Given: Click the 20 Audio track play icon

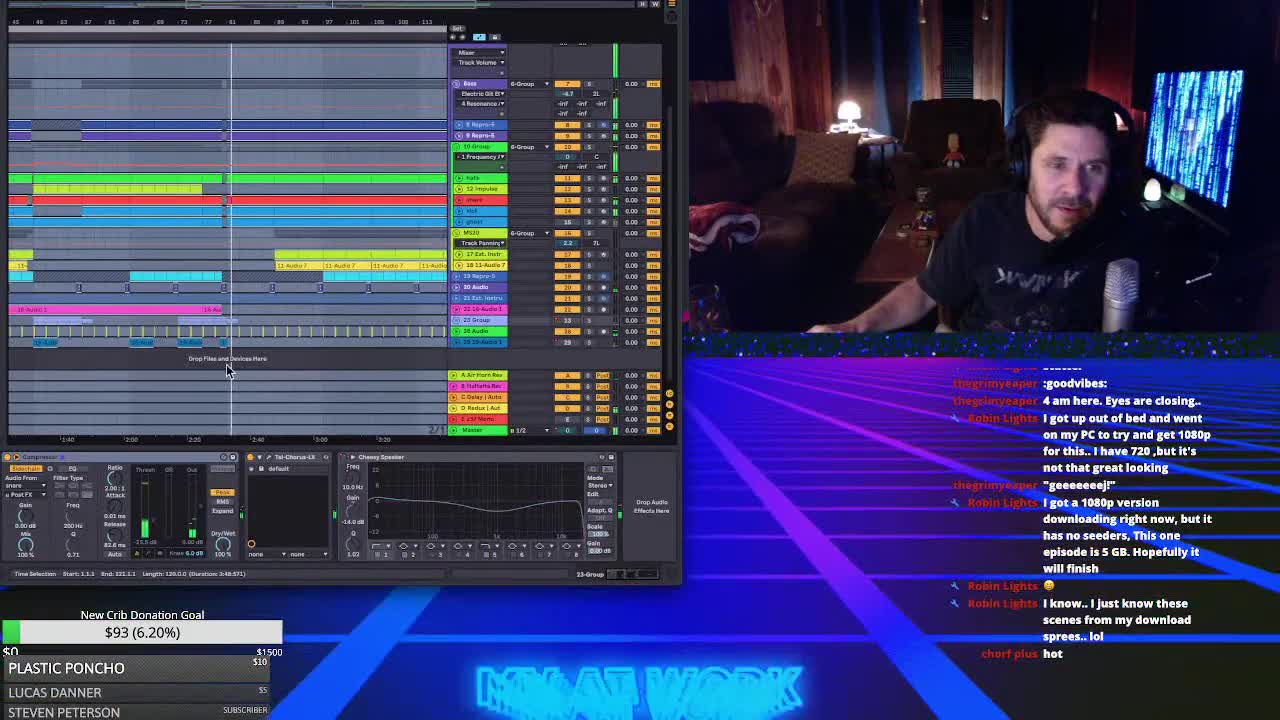Looking at the screenshot, I should tap(456, 287).
